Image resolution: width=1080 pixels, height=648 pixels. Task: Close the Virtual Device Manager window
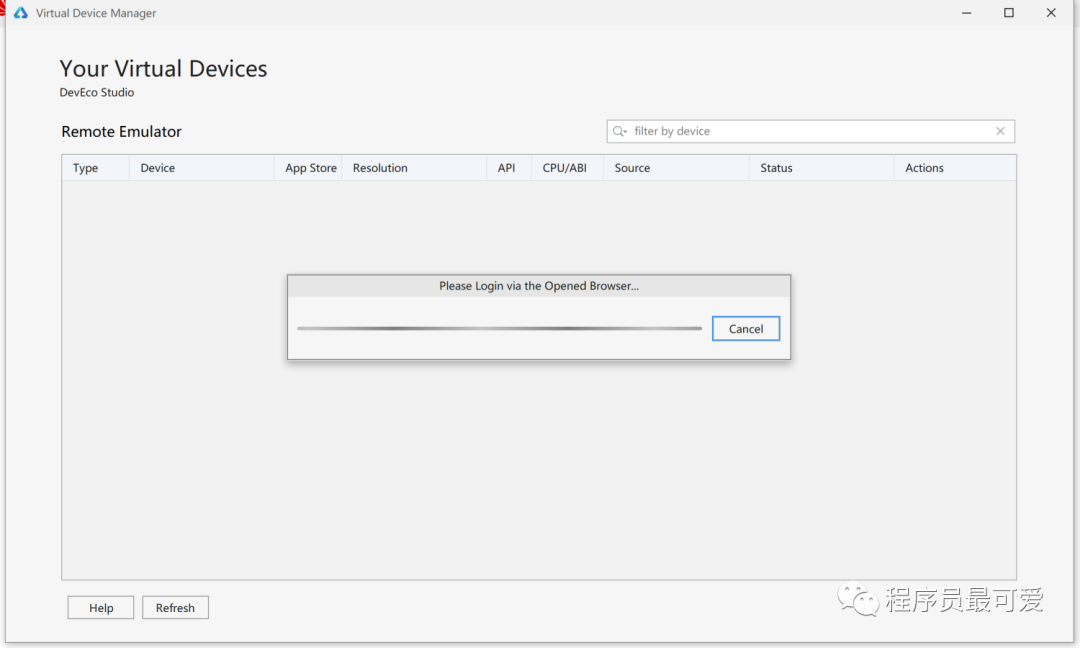point(1051,13)
